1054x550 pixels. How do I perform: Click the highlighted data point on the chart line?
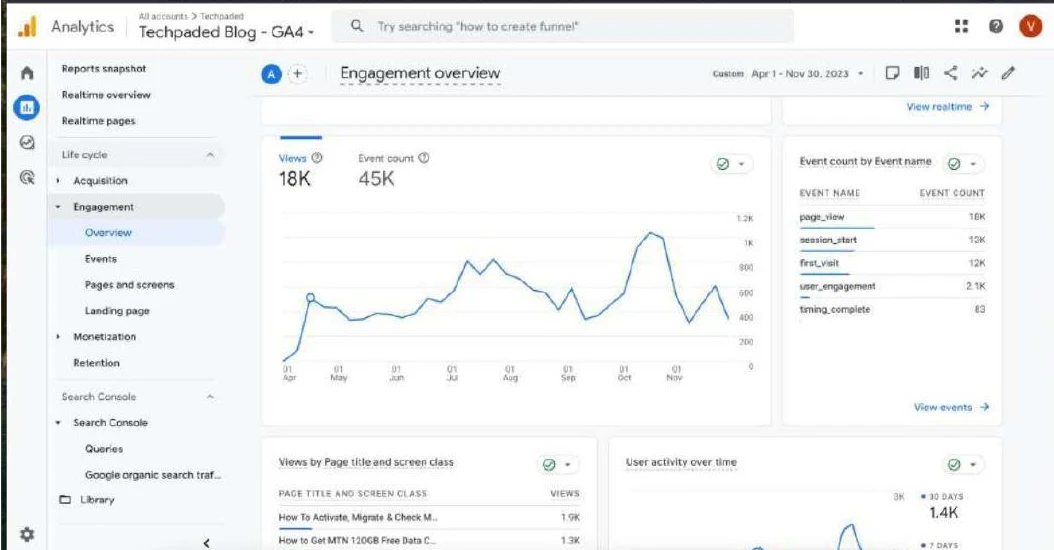coord(311,297)
